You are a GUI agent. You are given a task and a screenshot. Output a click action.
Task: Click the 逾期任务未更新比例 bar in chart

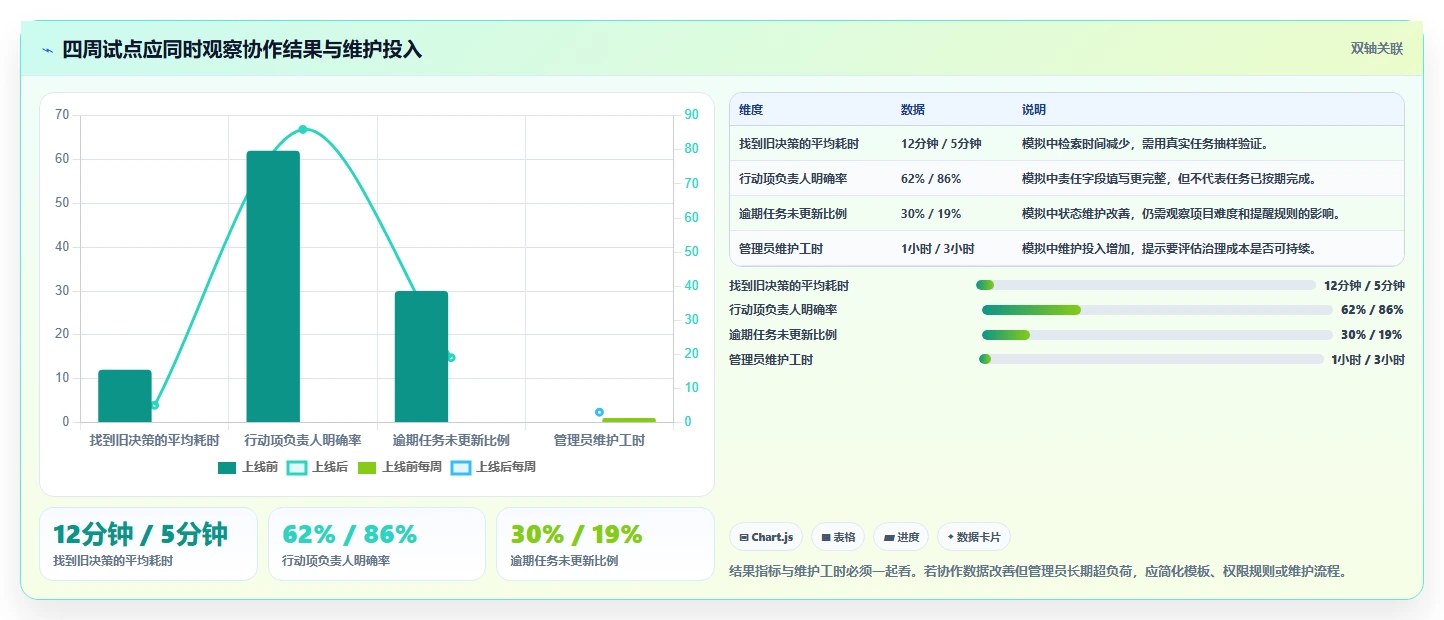421,357
